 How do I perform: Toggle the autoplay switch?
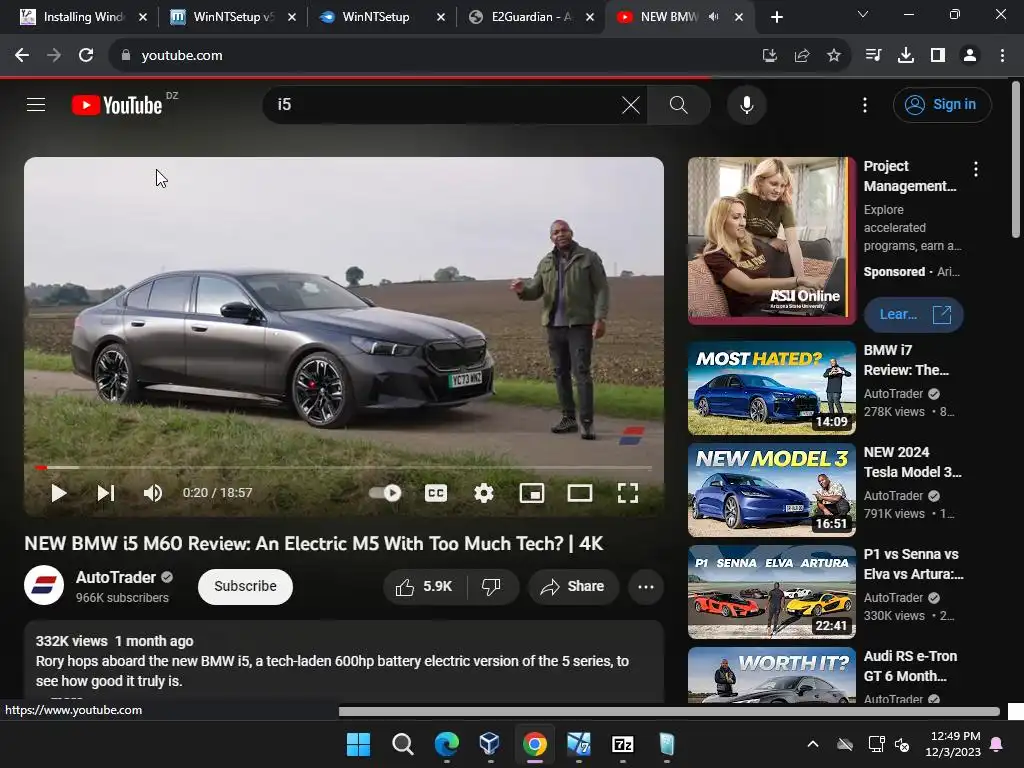point(385,493)
